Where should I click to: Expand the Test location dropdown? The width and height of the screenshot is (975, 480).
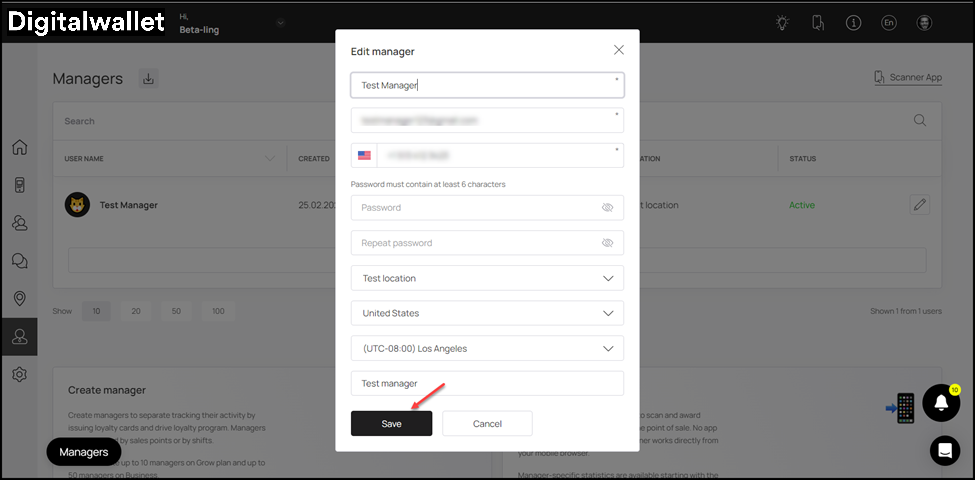click(487, 278)
